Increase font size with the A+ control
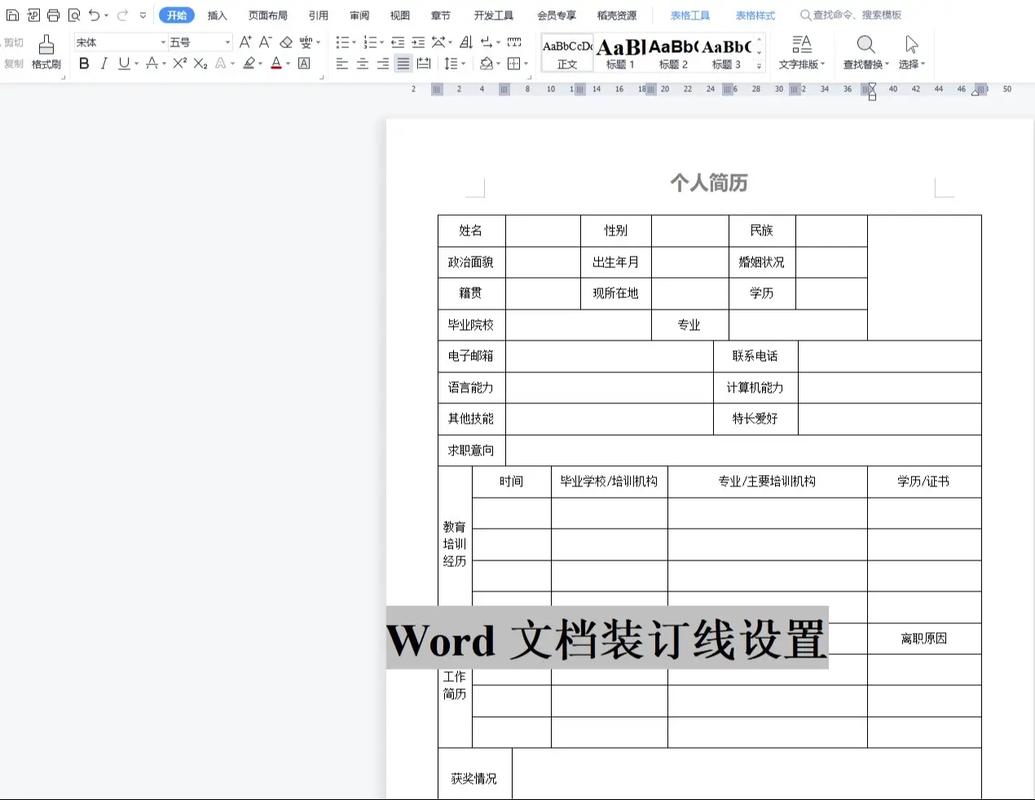The image size is (1035, 800). (245, 42)
